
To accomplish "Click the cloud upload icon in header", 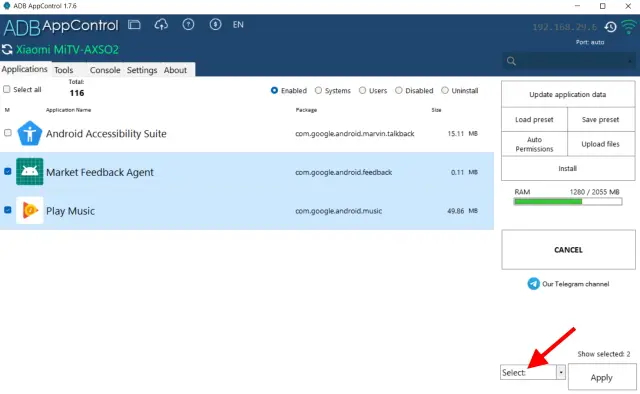I will click(161, 25).
